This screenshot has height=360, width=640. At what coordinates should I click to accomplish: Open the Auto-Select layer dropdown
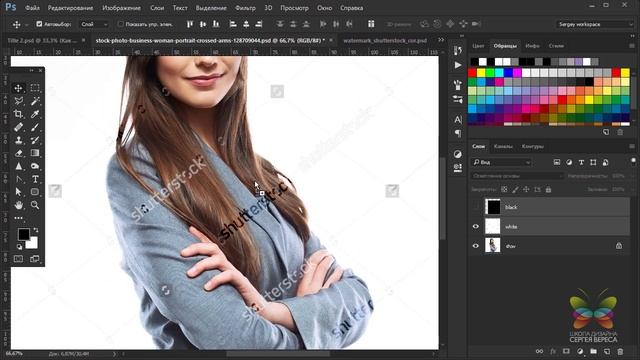pos(94,24)
